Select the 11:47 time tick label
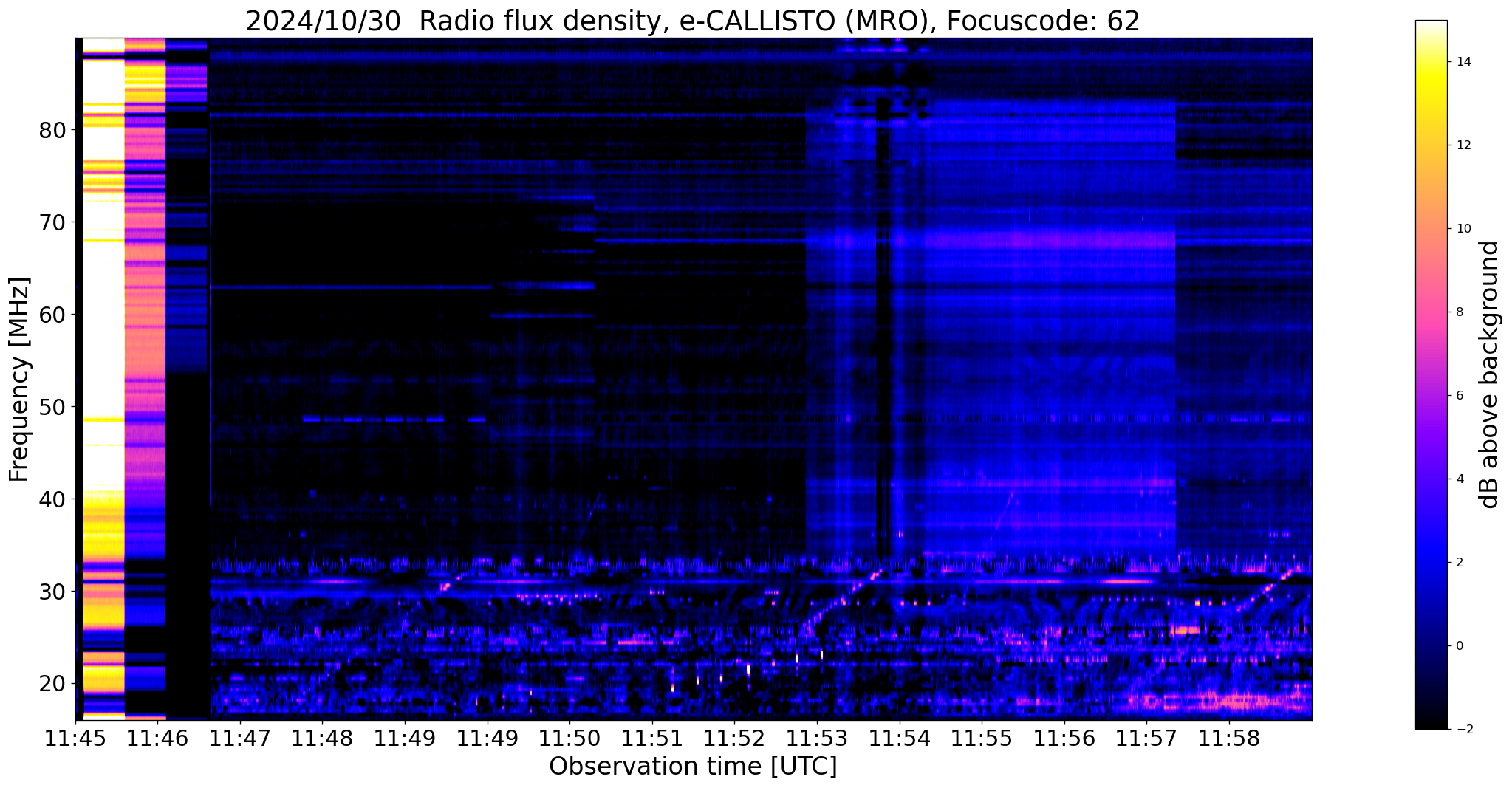The height and width of the screenshot is (788, 1512). (240, 739)
